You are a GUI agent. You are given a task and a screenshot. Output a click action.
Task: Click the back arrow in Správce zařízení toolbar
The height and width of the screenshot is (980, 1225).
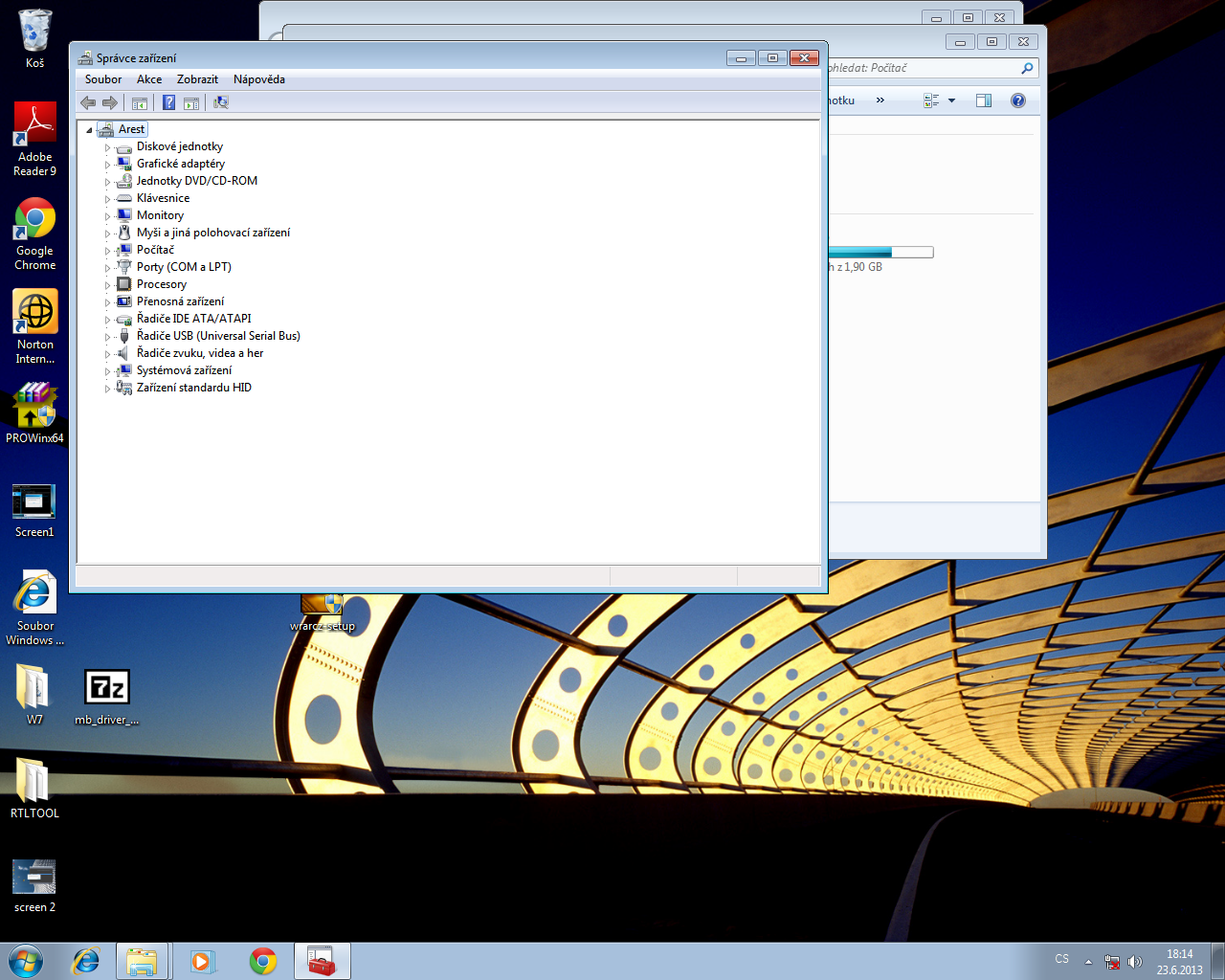[x=88, y=102]
